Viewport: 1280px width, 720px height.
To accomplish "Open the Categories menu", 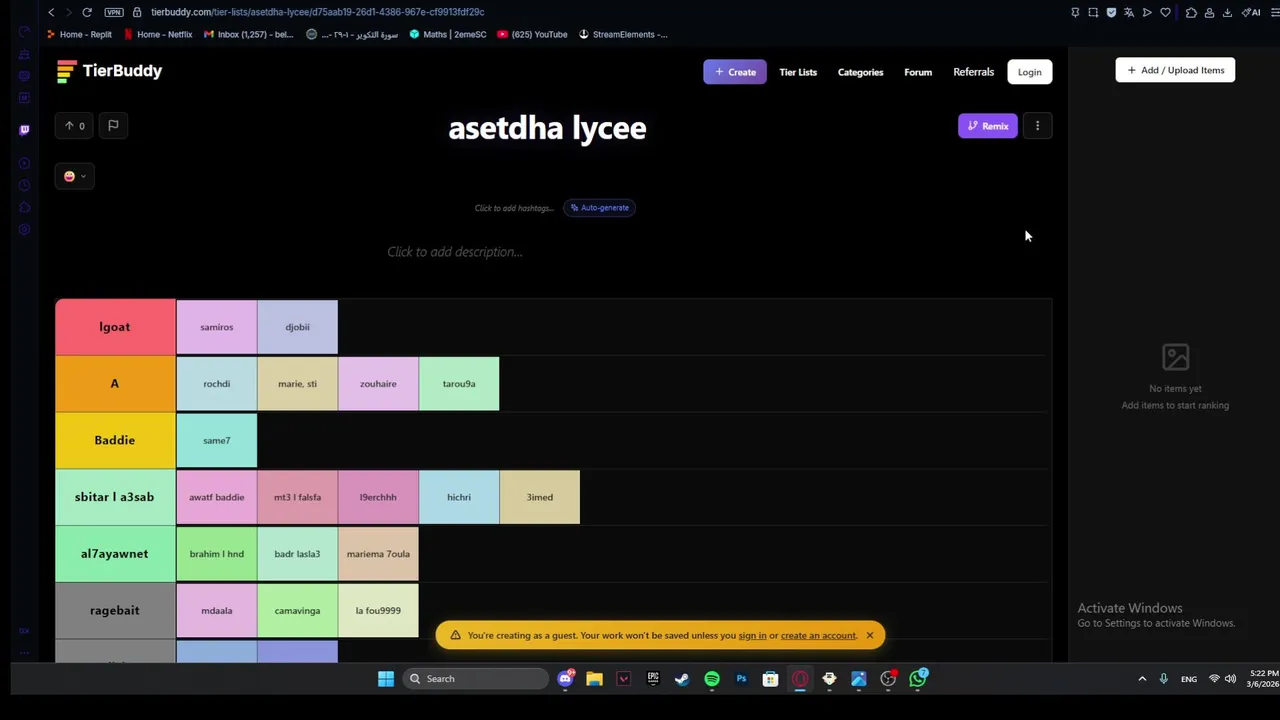I will click(x=860, y=72).
